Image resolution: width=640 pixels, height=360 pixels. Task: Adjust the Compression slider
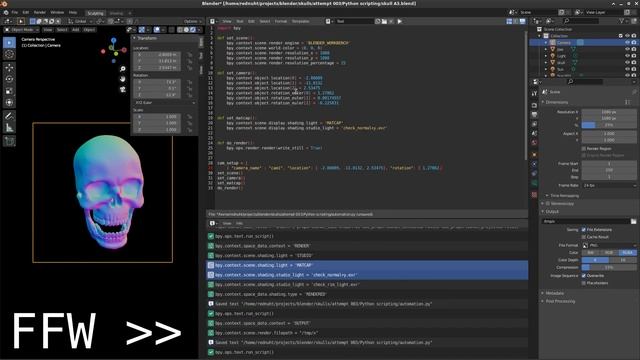(x=609, y=268)
